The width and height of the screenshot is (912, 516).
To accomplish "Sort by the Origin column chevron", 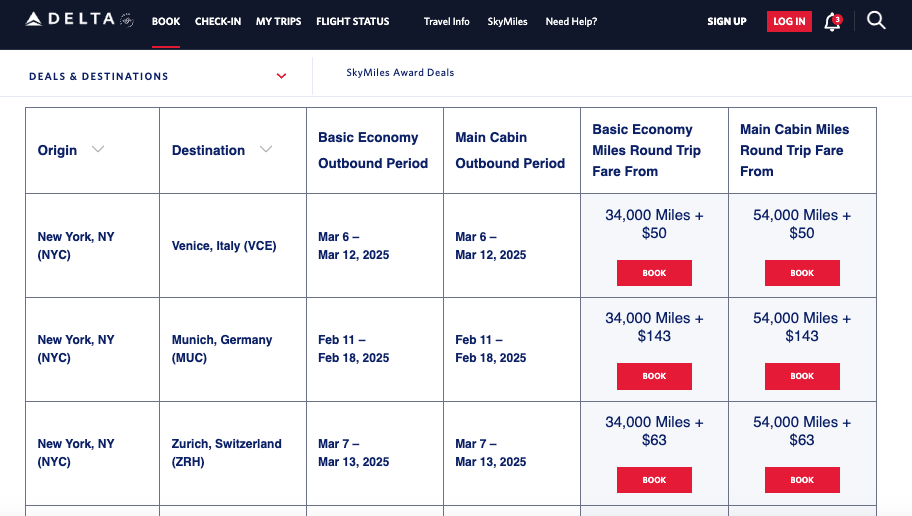I will [98, 150].
